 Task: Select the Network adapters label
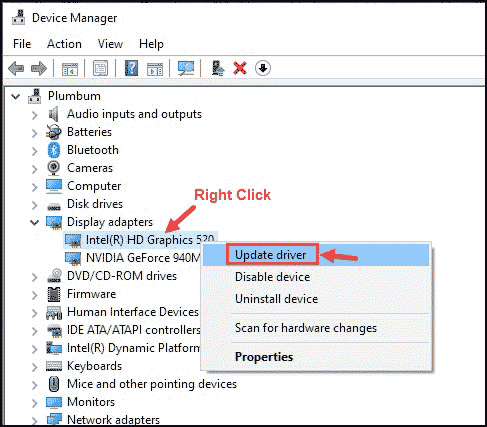113,419
